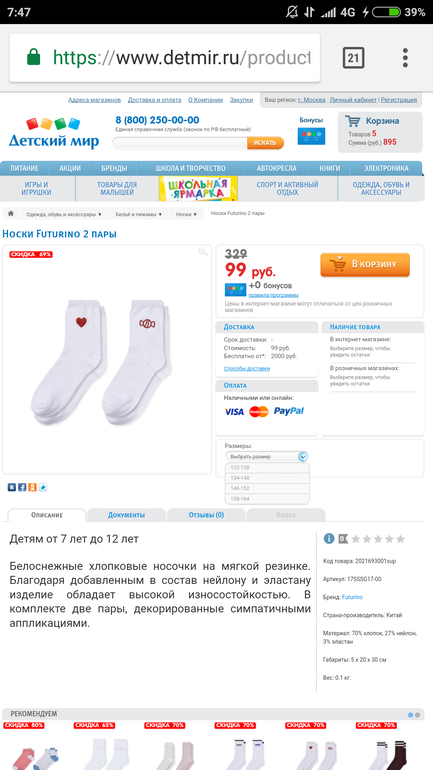Add socks with В корзину button

coord(365,265)
